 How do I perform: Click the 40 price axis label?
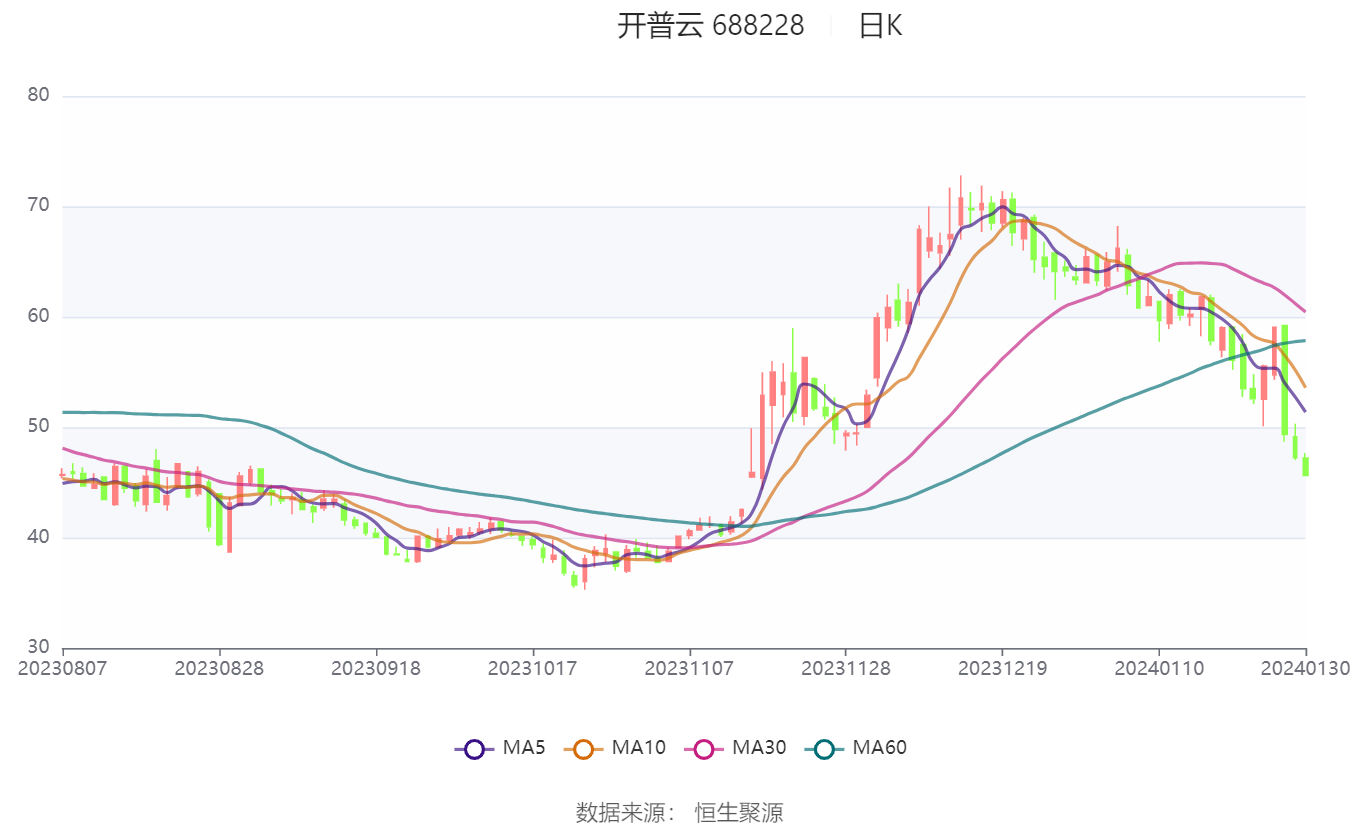[39, 538]
